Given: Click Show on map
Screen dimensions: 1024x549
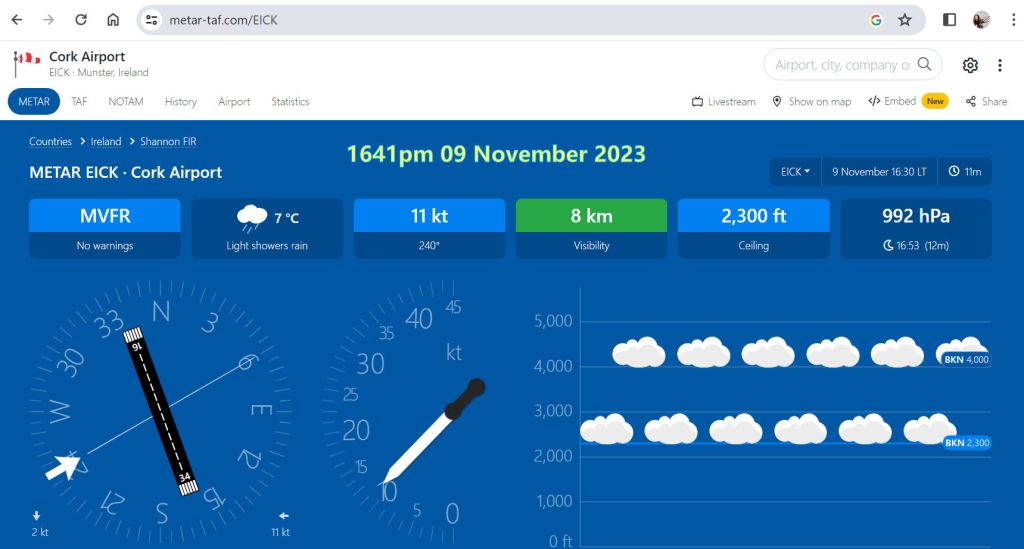Looking at the screenshot, I should [811, 102].
